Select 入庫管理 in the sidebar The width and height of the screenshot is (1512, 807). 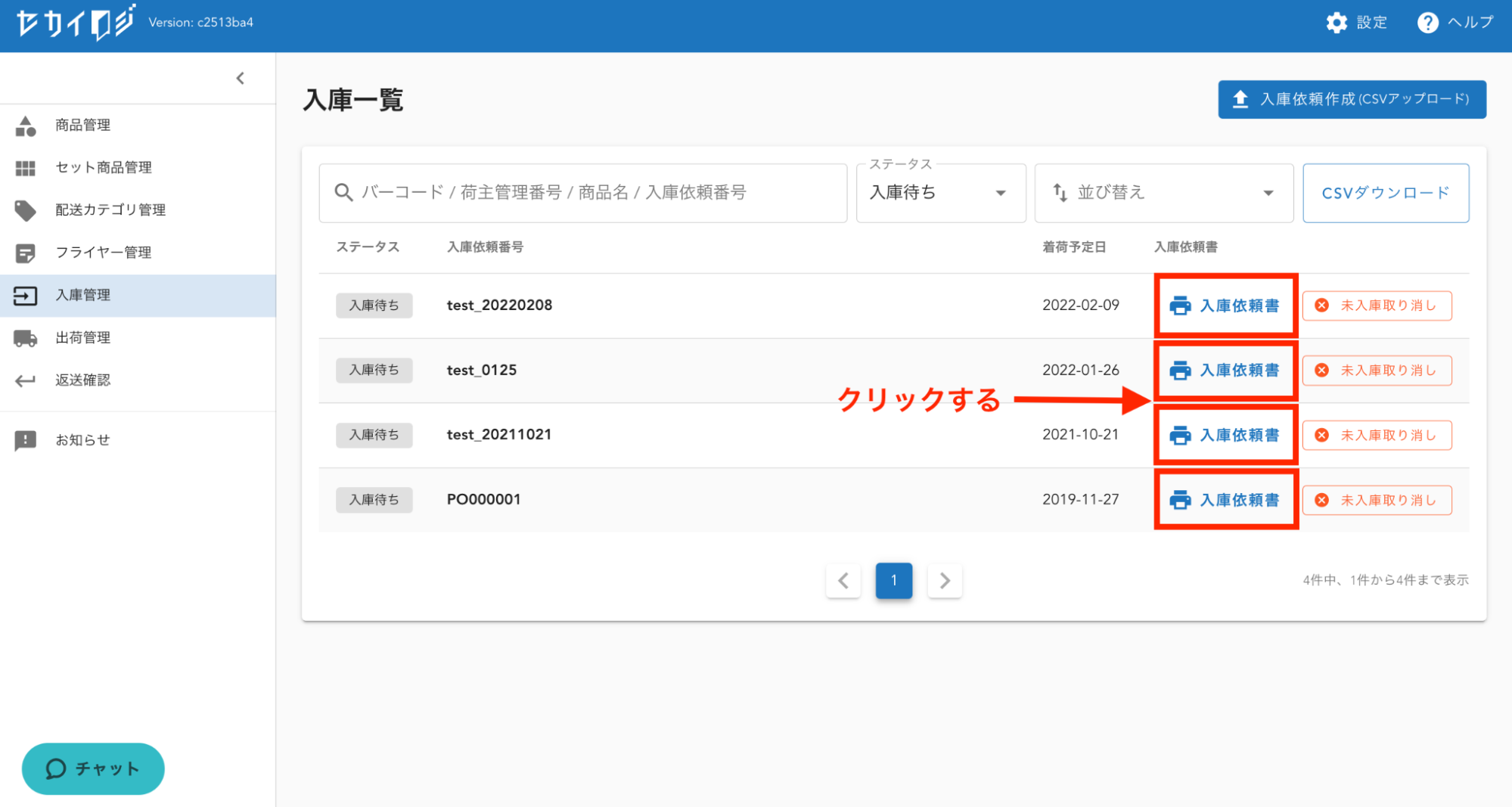(x=83, y=295)
